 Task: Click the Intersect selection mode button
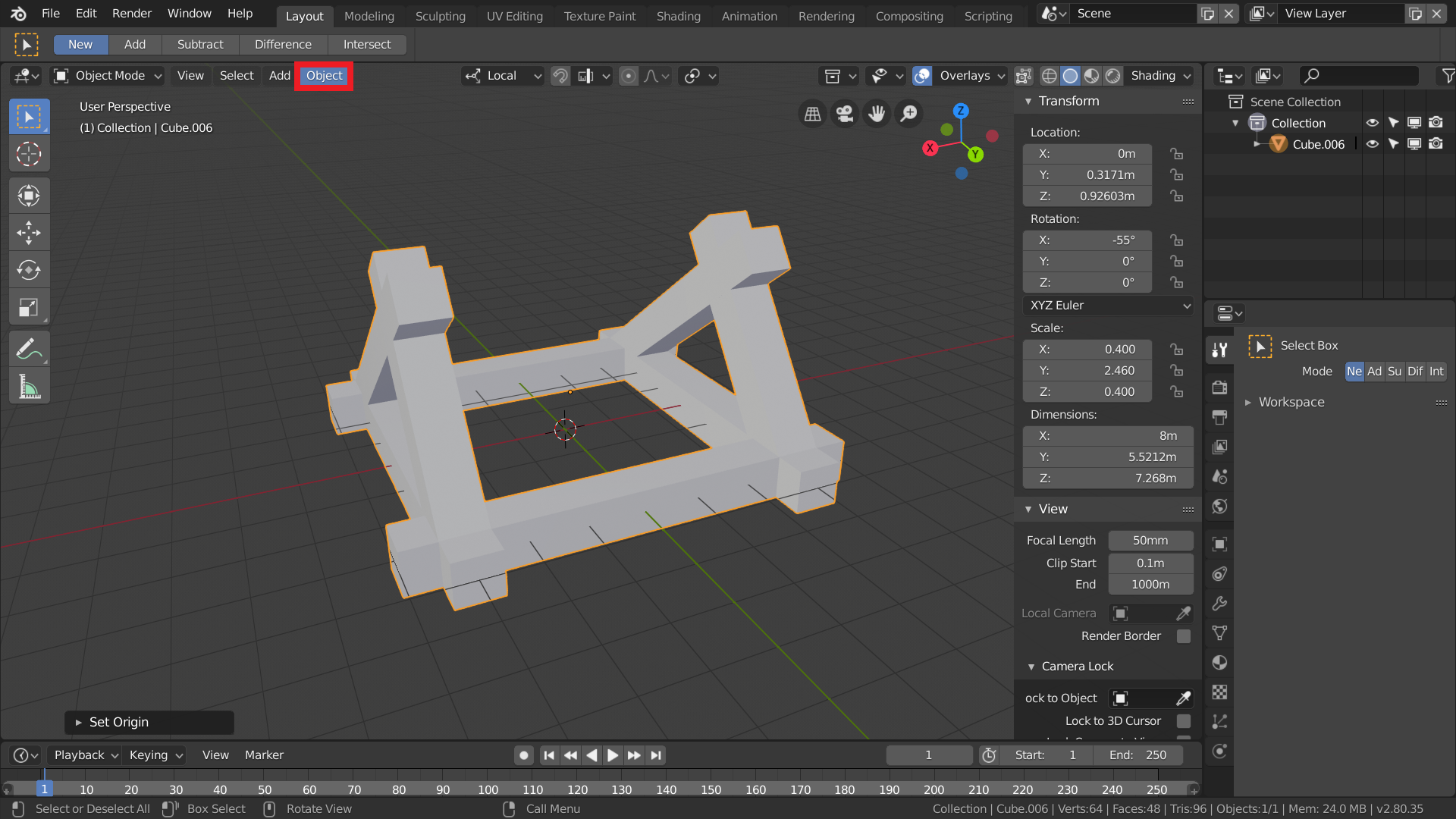coord(367,45)
